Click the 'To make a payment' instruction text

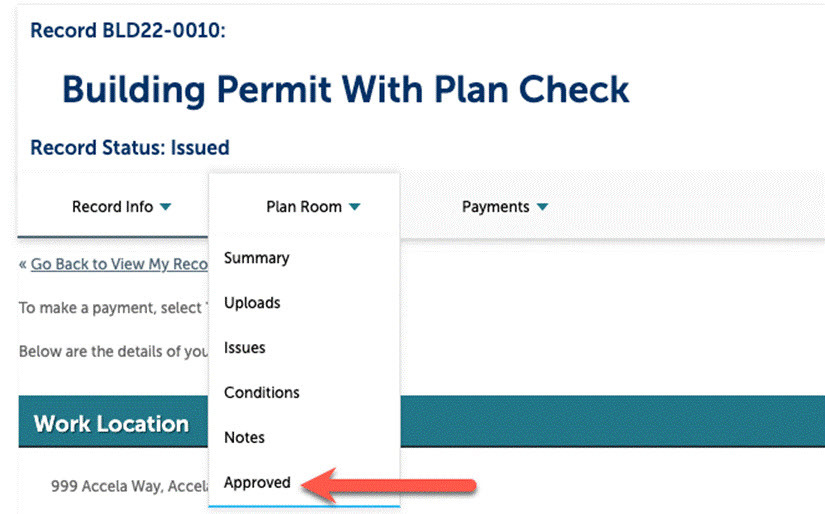pyautogui.click(x=110, y=308)
